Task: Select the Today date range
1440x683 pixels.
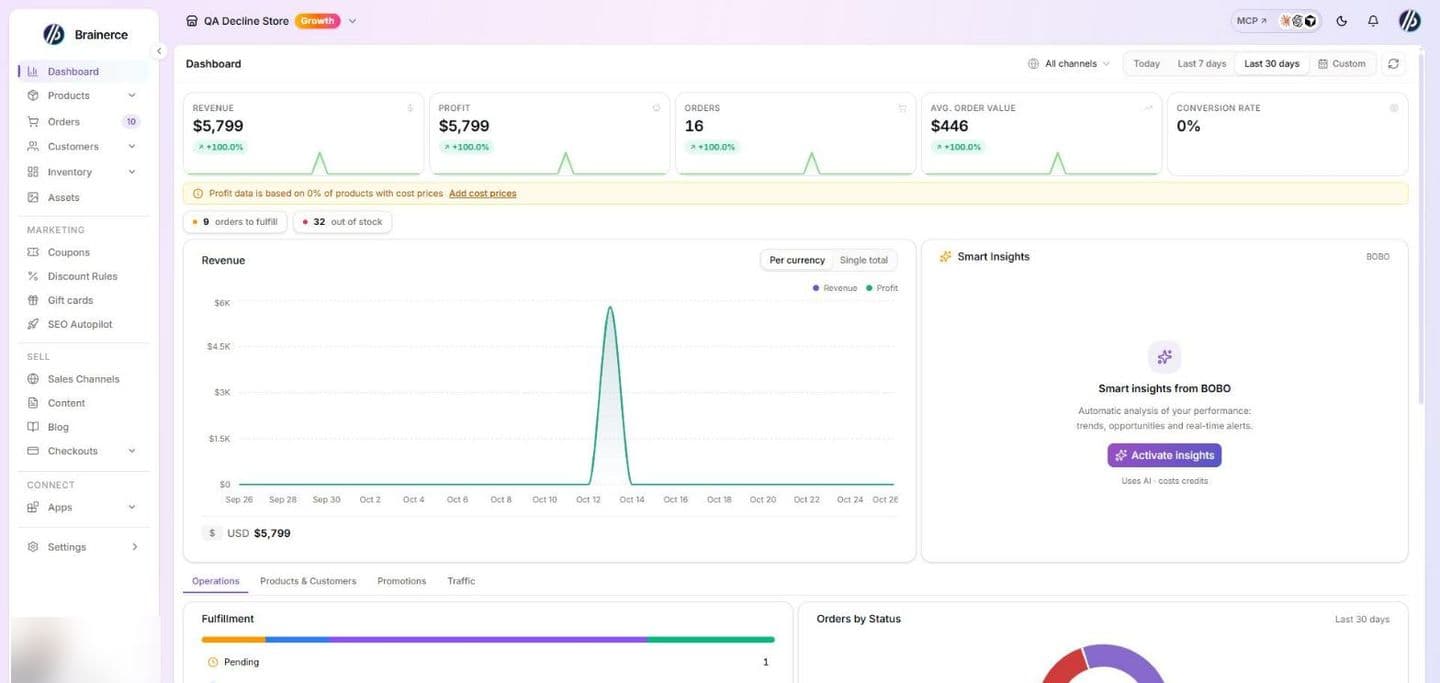Action: [x=1147, y=64]
